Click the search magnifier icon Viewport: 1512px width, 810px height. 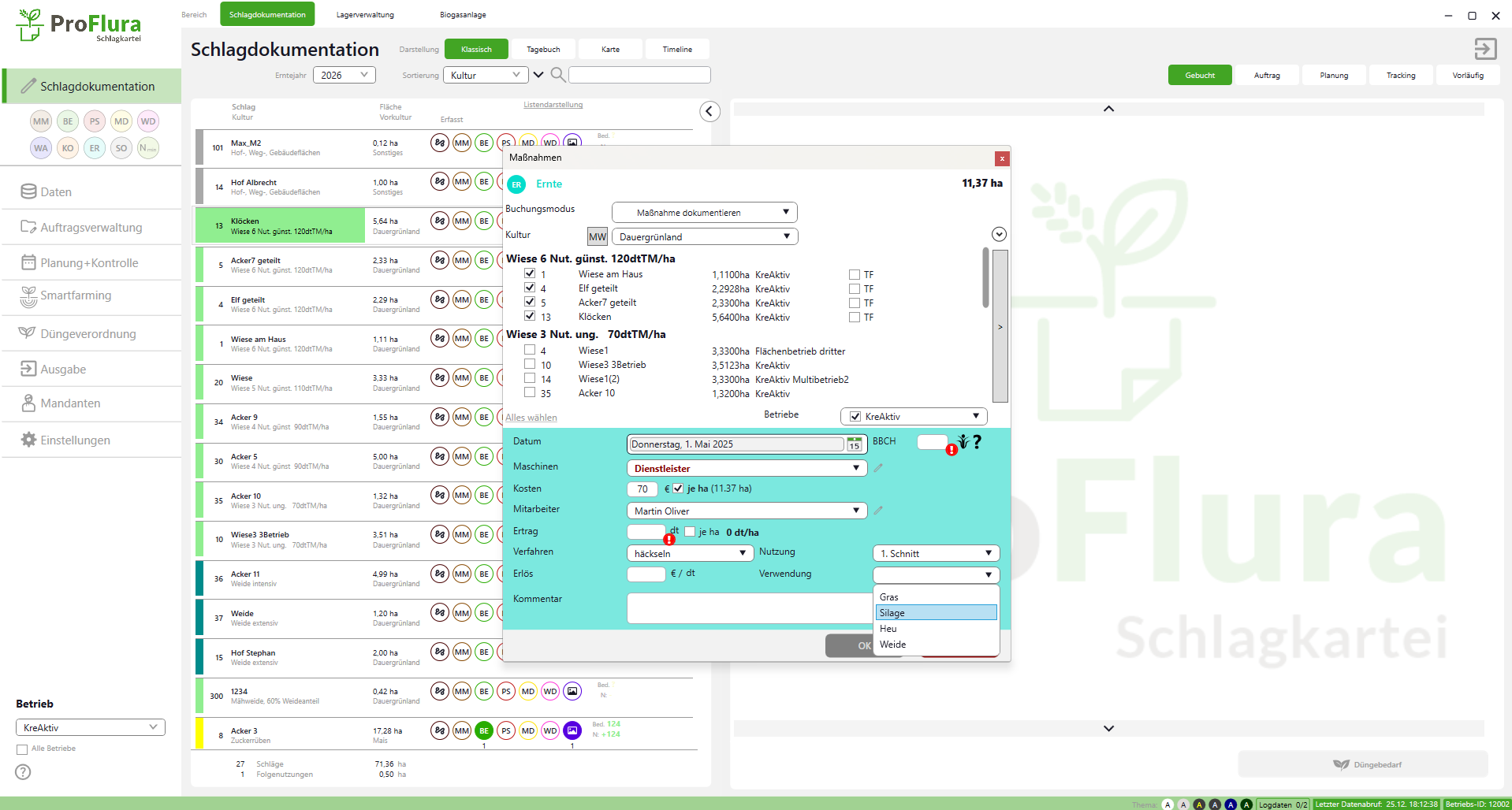pyautogui.click(x=557, y=75)
